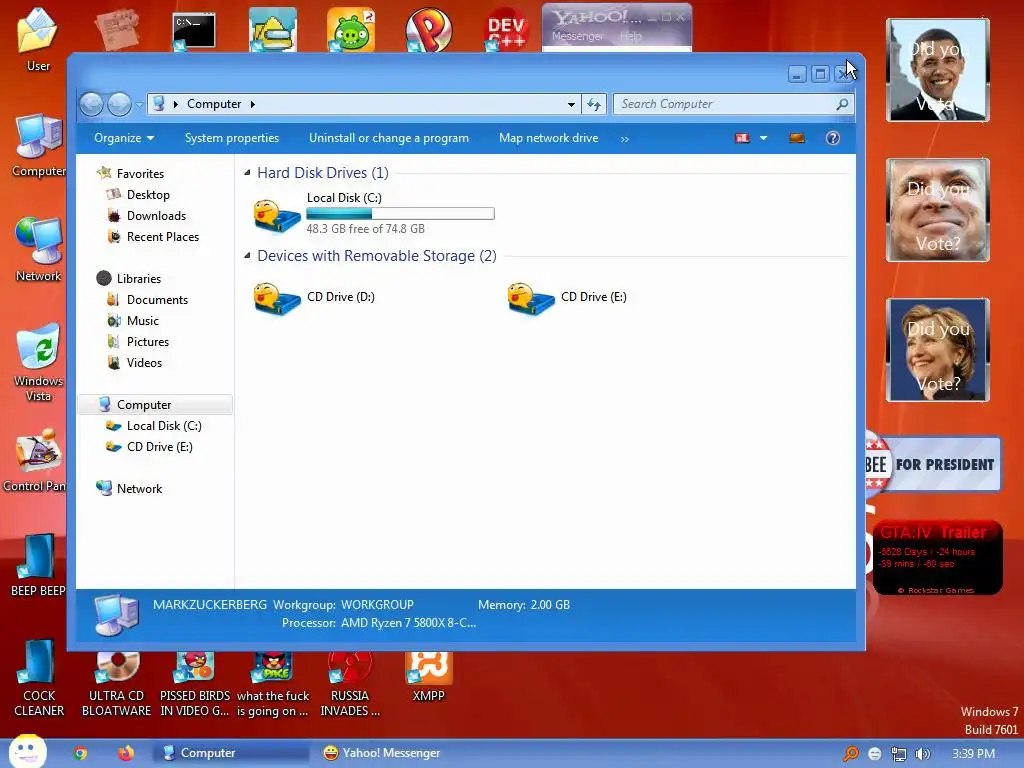
Task: Open the User folder desktop icon
Action: (38, 39)
